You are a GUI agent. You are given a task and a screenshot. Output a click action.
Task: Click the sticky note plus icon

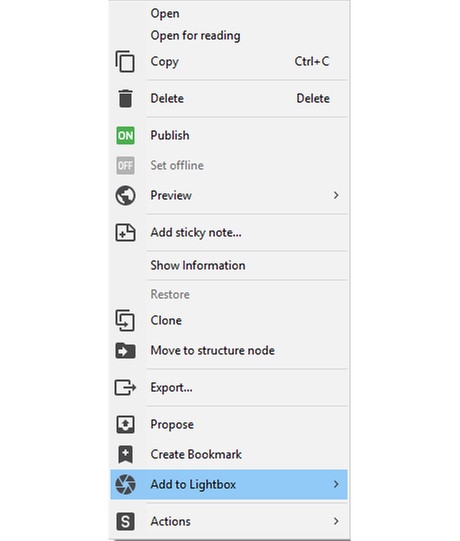click(125, 233)
